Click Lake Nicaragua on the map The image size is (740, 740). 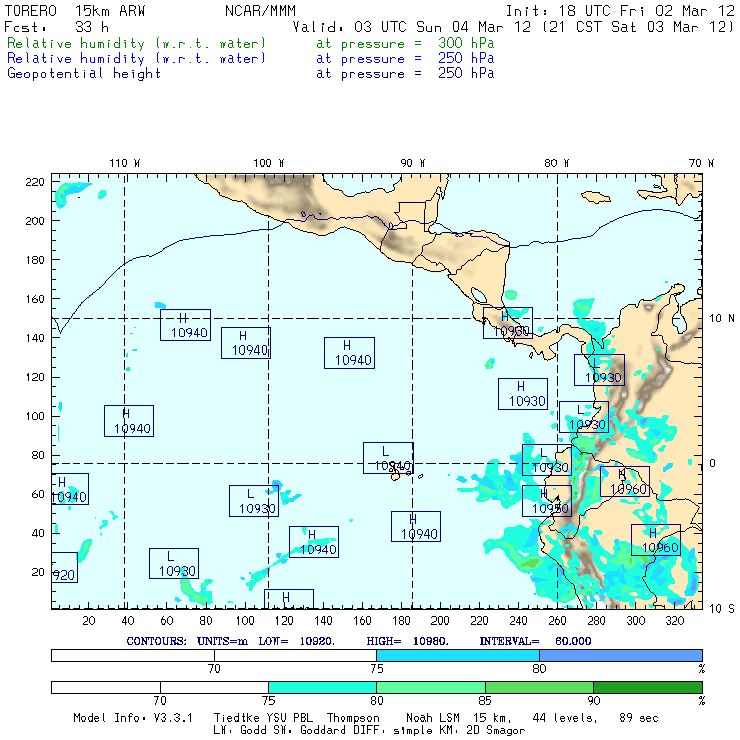coord(479,295)
